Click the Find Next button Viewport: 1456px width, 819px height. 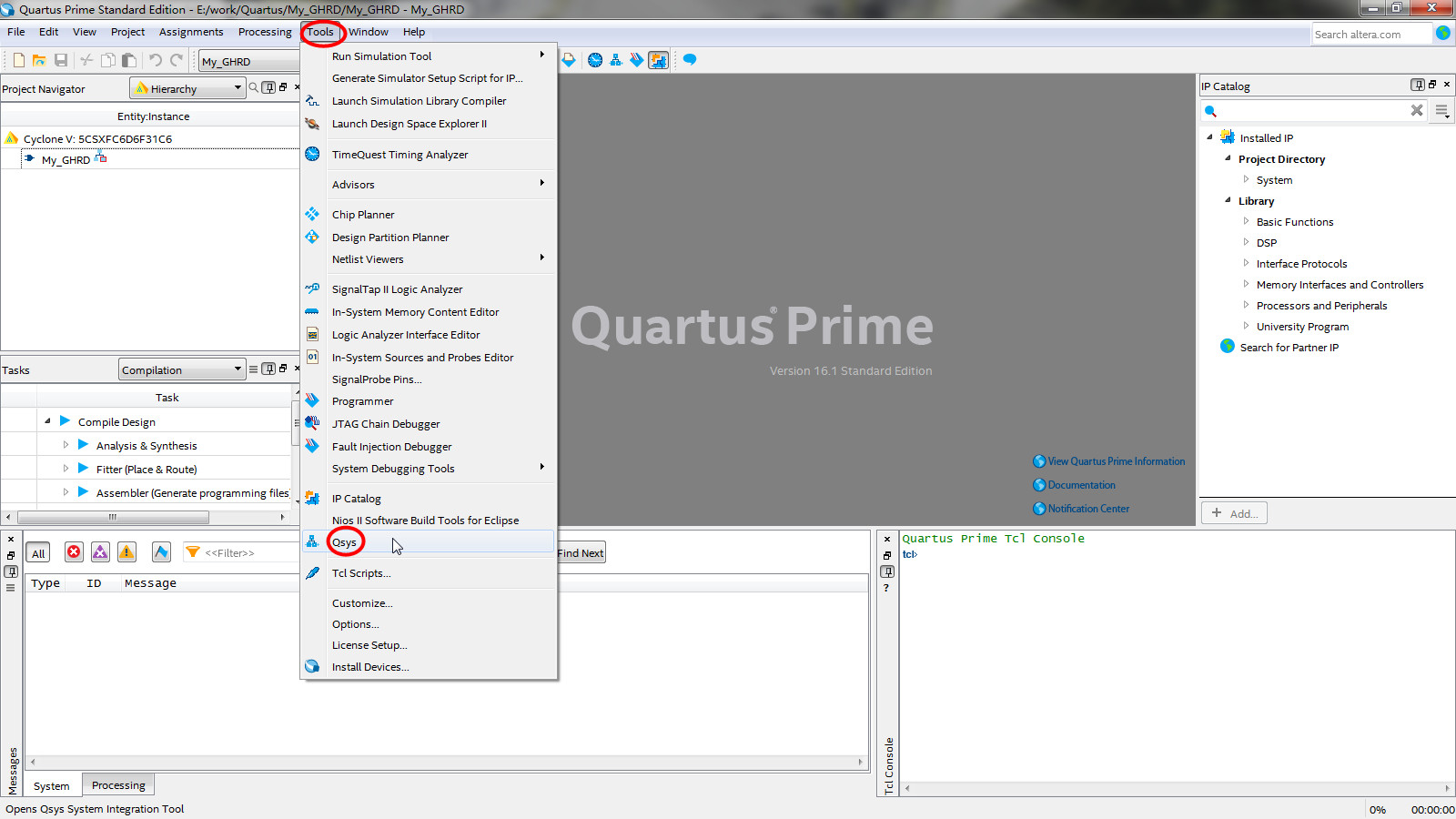point(581,552)
